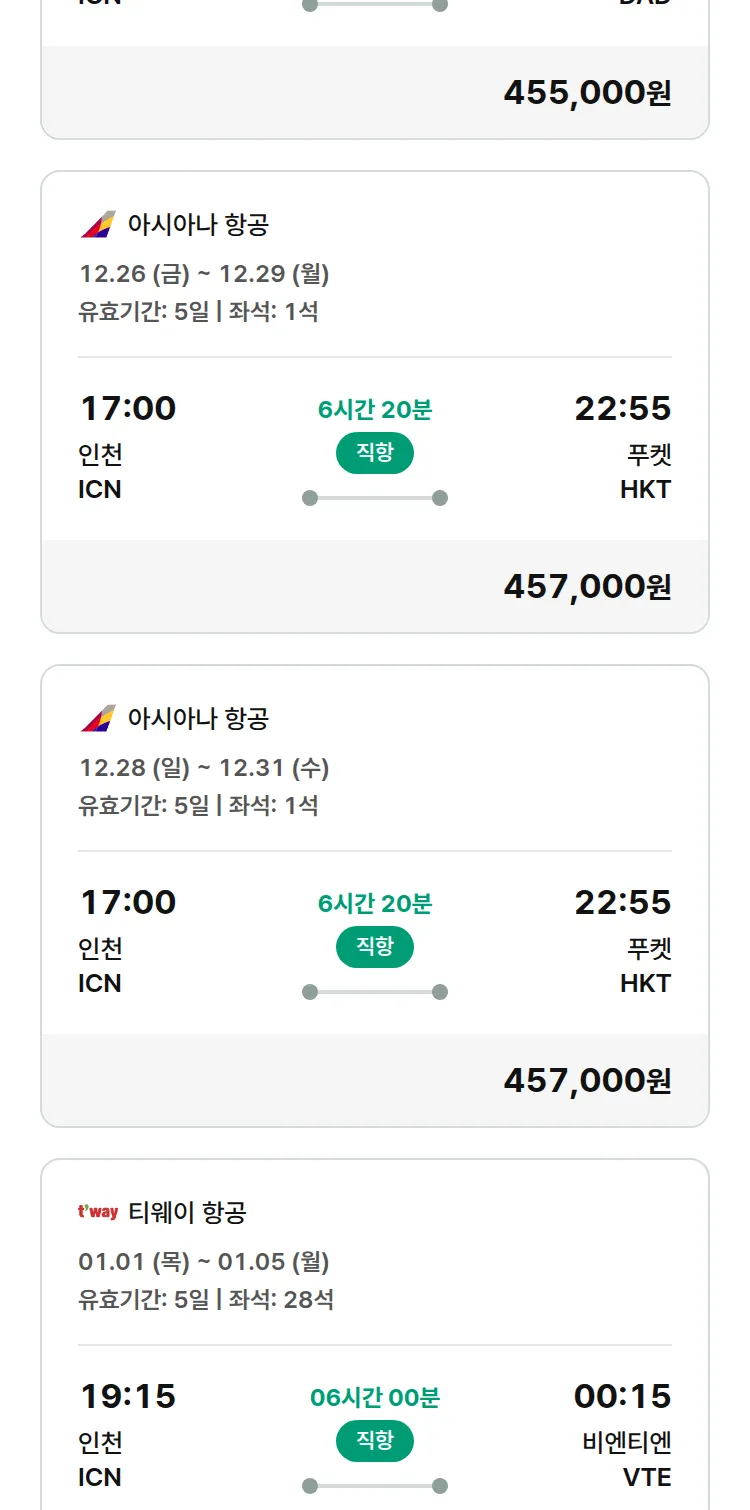
Task: Tap 22:55 arrival on the 12.28 card
Action: pos(622,902)
